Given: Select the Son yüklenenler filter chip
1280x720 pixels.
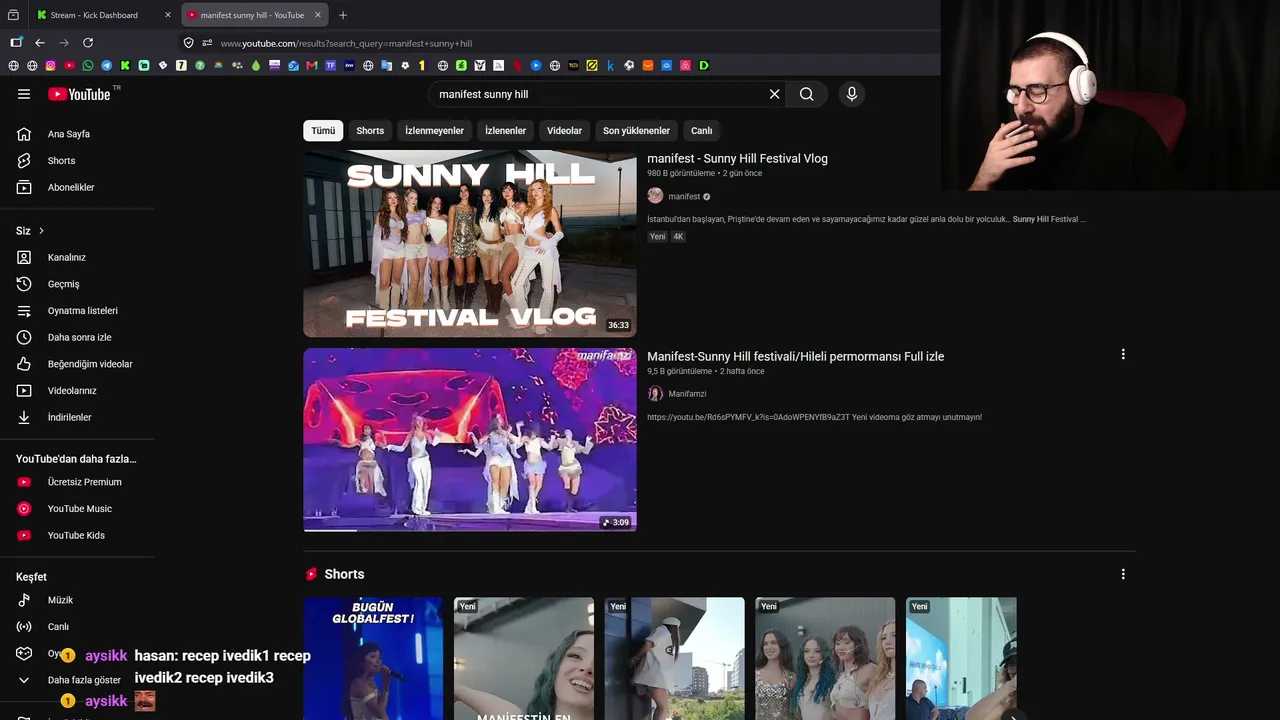Looking at the screenshot, I should coord(636,131).
